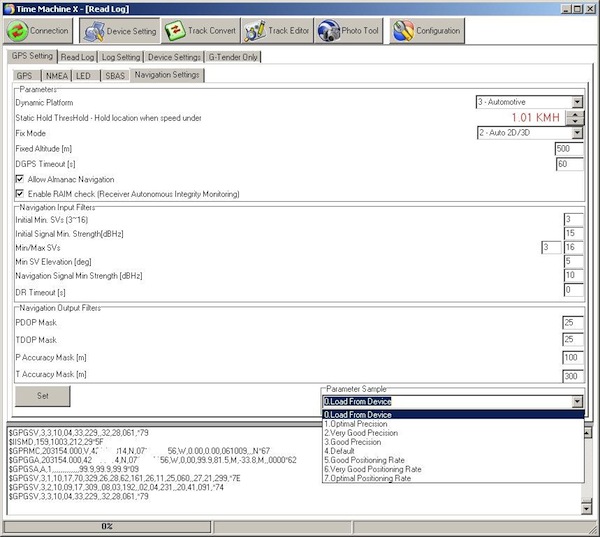Open the SBAS sub-tab

coord(115,76)
